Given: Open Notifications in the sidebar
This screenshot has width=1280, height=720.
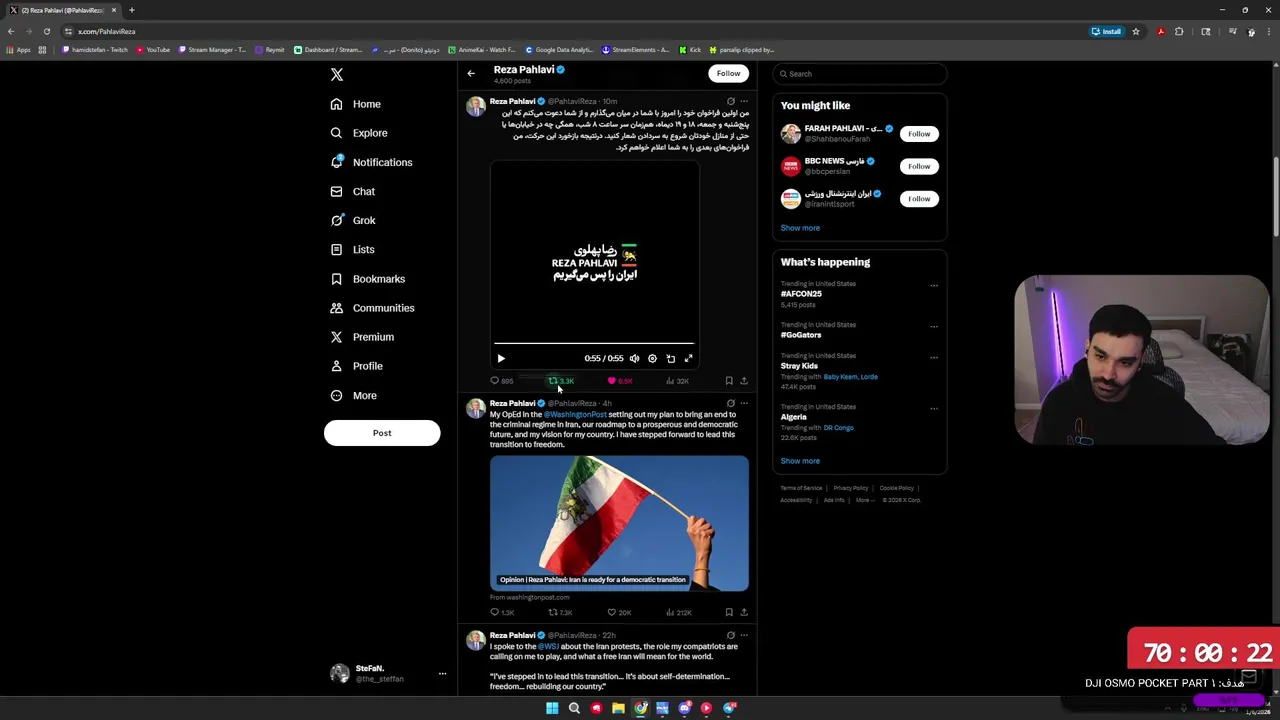Looking at the screenshot, I should click(371, 162).
